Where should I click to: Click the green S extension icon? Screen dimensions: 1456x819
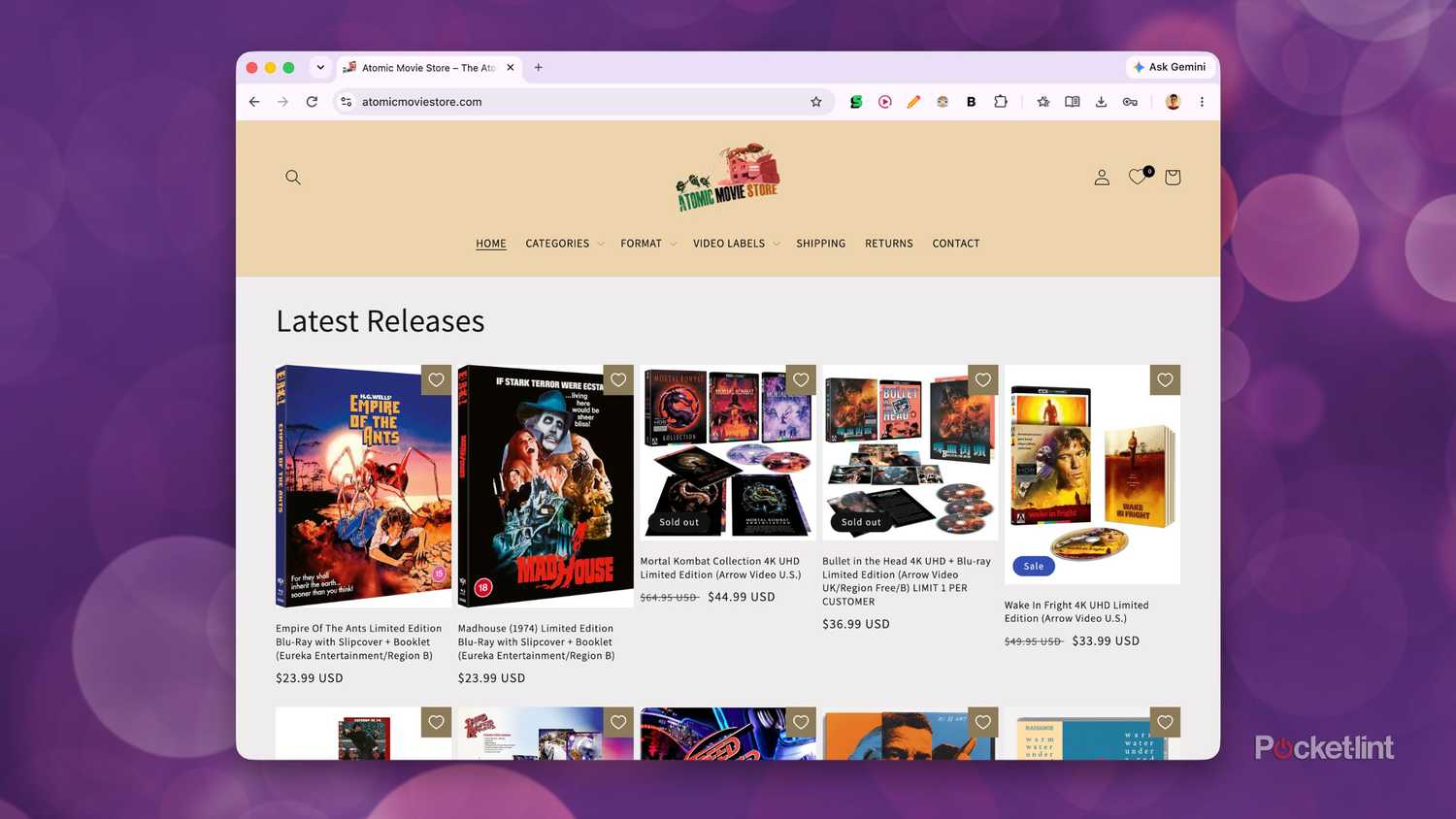coord(856,102)
